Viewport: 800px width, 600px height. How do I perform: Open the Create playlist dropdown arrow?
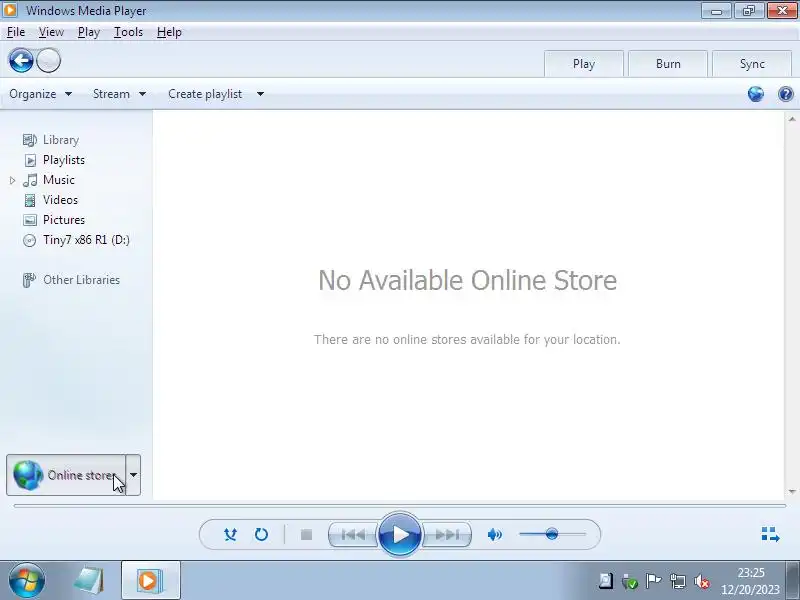point(260,94)
